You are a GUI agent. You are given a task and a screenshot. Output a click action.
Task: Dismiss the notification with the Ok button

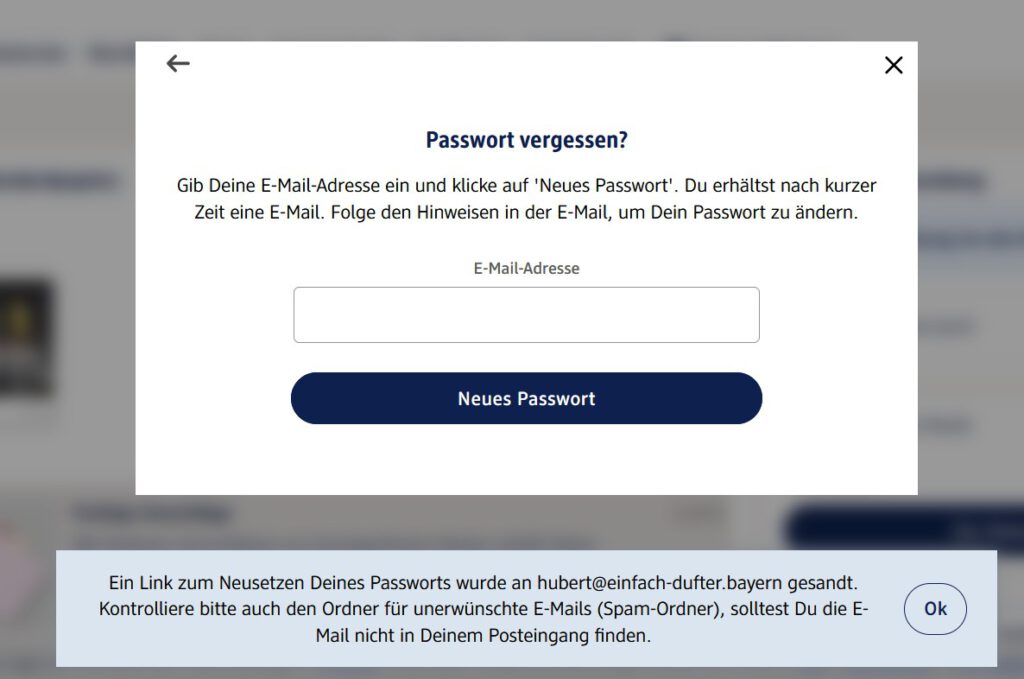935,608
